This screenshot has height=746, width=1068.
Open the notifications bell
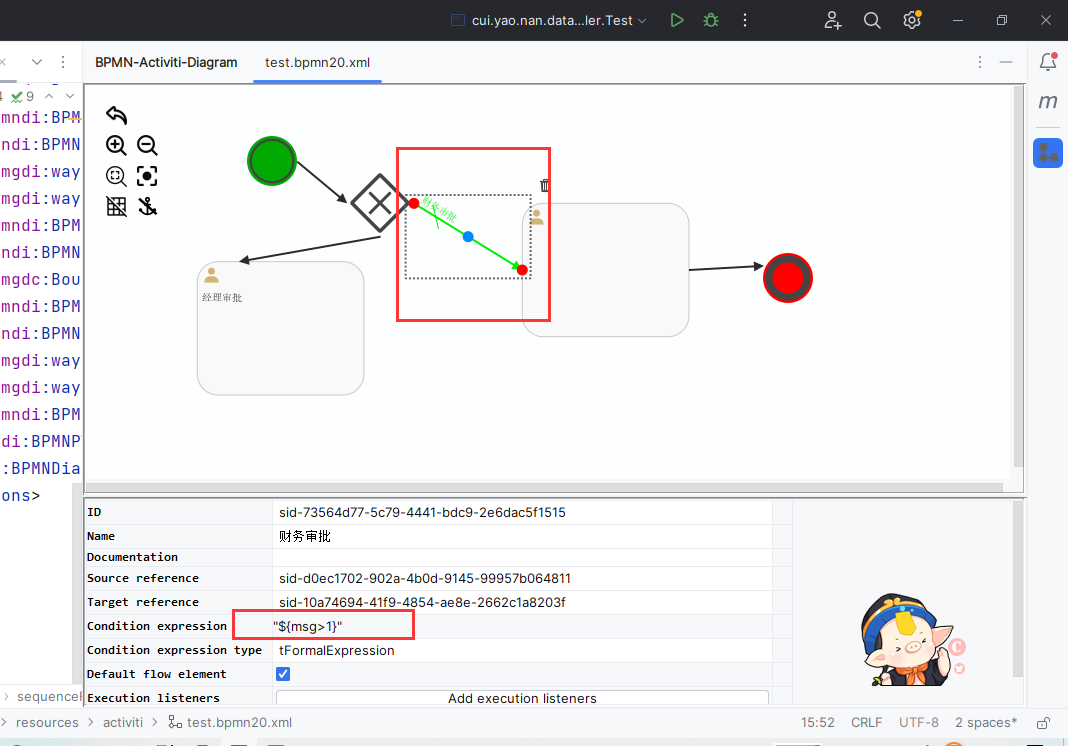(1048, 62)
